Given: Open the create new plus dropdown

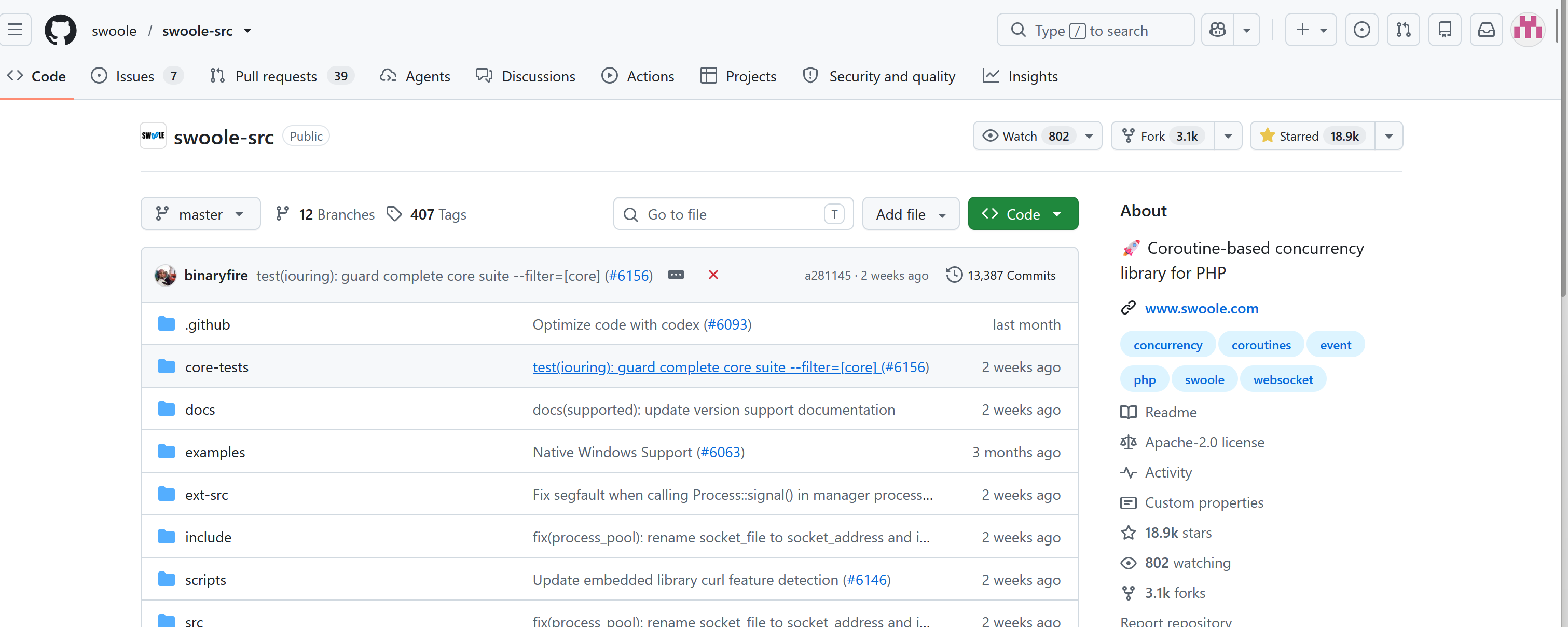Looking at the screenshot, I should pos(1311,30).
